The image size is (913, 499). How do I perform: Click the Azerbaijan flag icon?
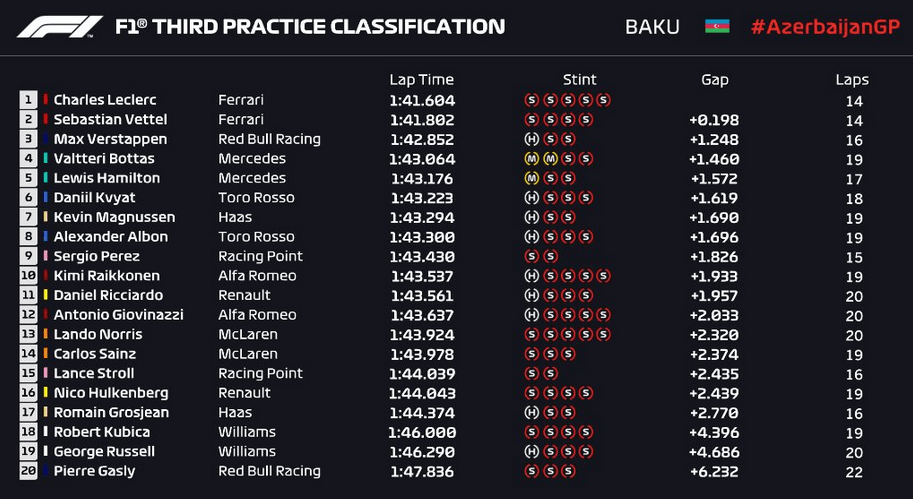click(717, 27)
